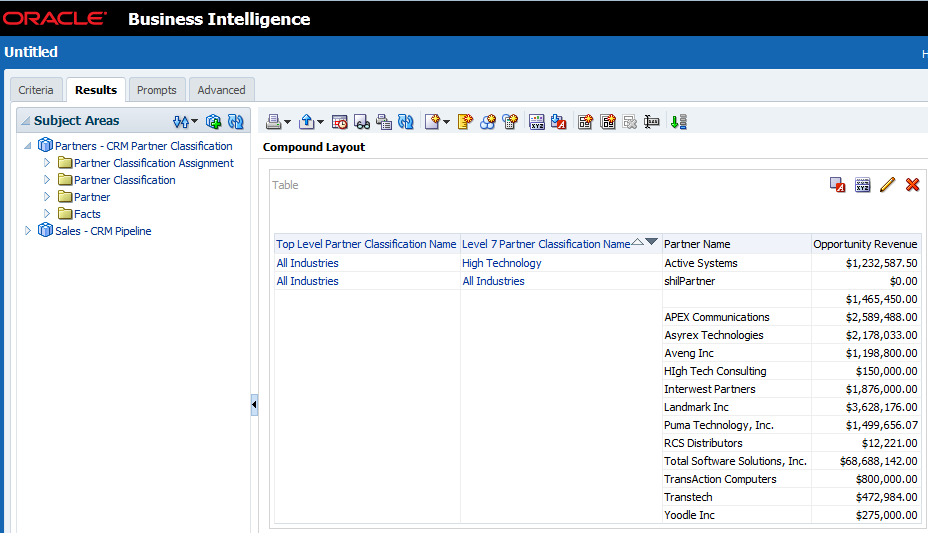Go to the Advanced tab
Screen dimensions: 928x533
pos(221,90)
